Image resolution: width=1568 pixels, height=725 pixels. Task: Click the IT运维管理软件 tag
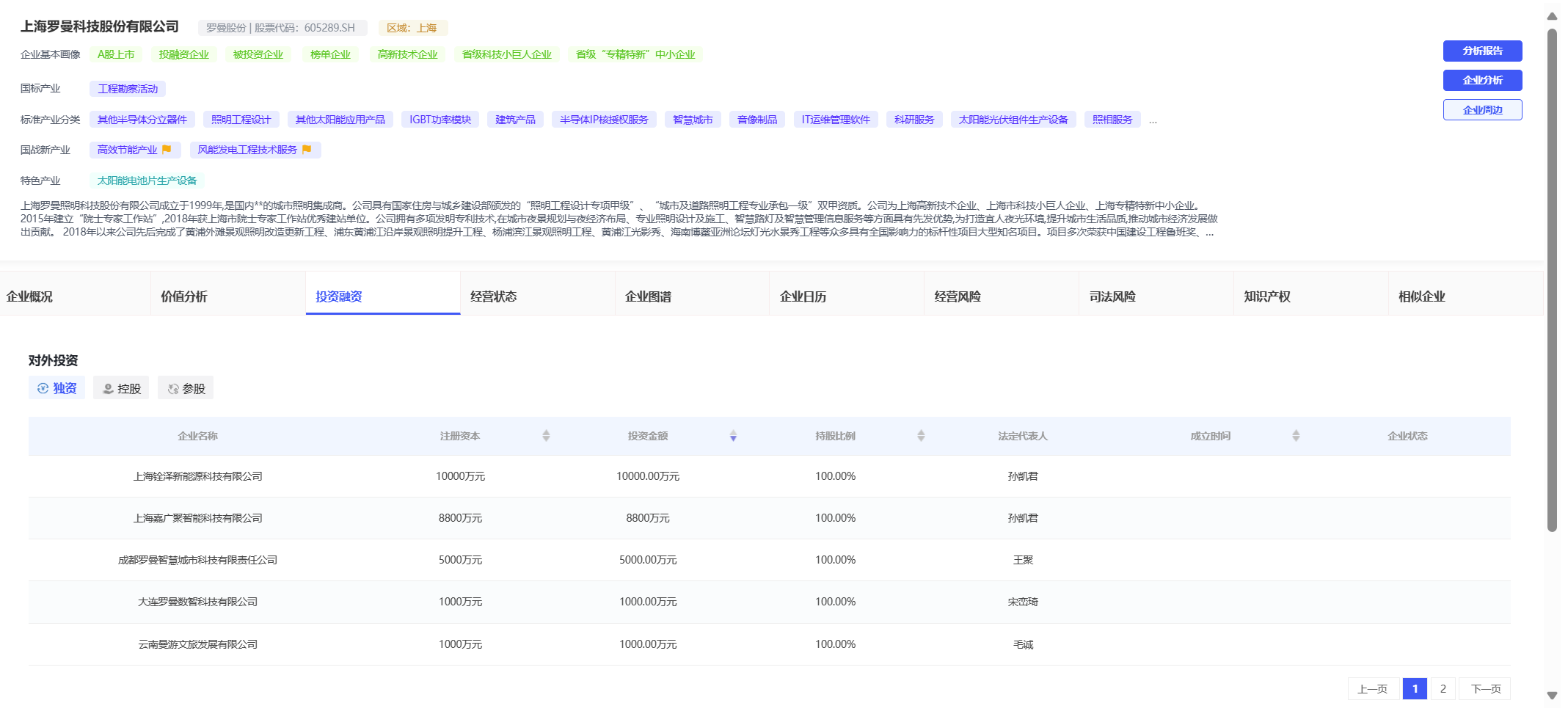pos(836,120)
